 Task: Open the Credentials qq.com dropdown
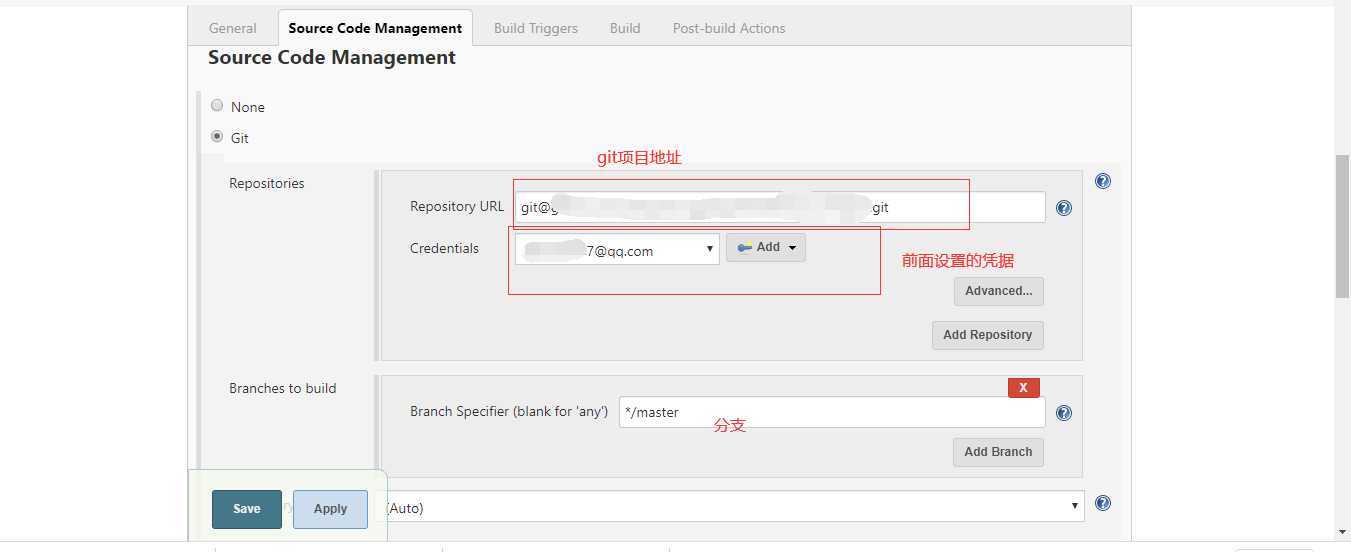617,249
